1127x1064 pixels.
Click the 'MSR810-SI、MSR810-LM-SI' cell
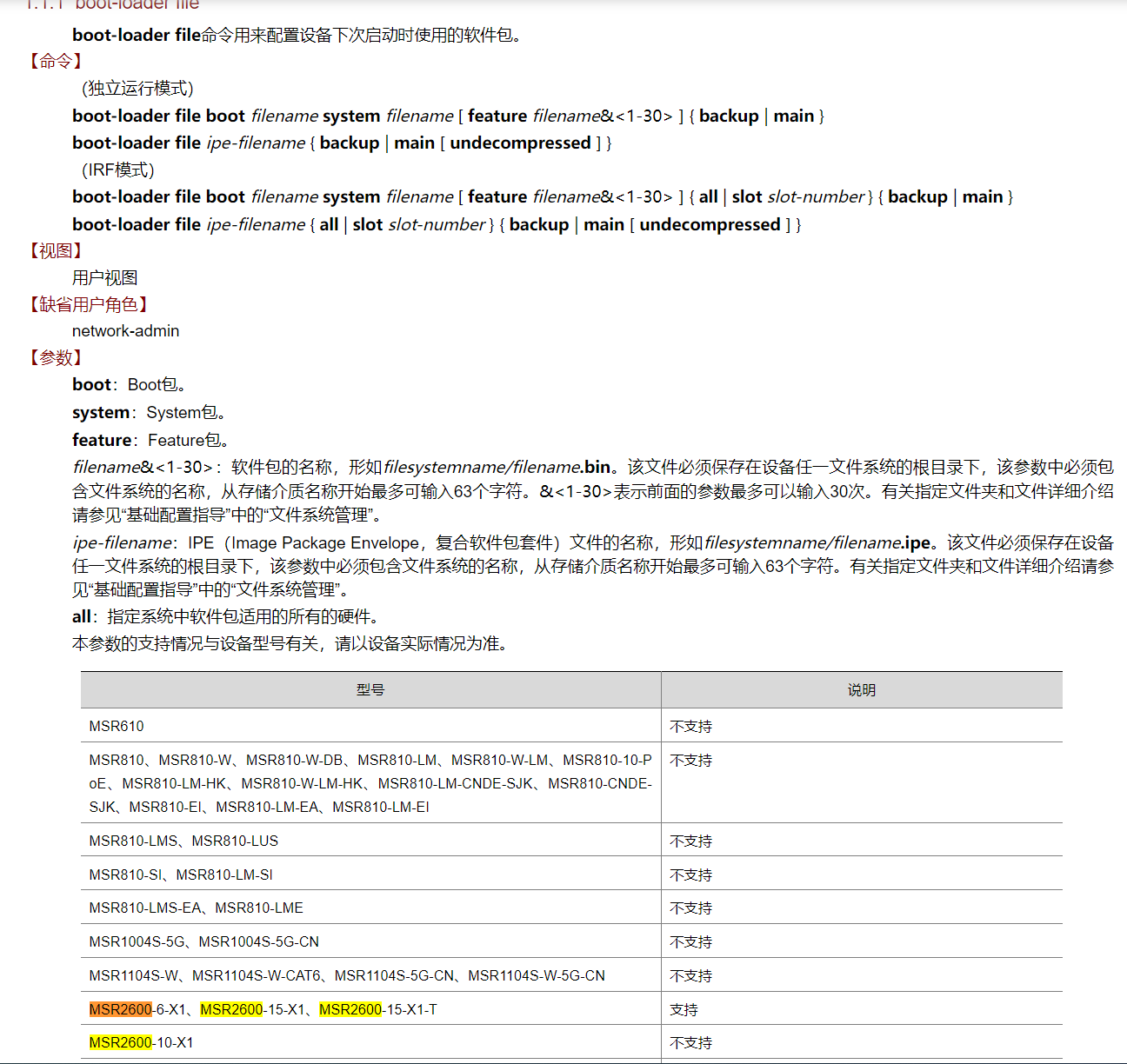[x=370, y=874]
